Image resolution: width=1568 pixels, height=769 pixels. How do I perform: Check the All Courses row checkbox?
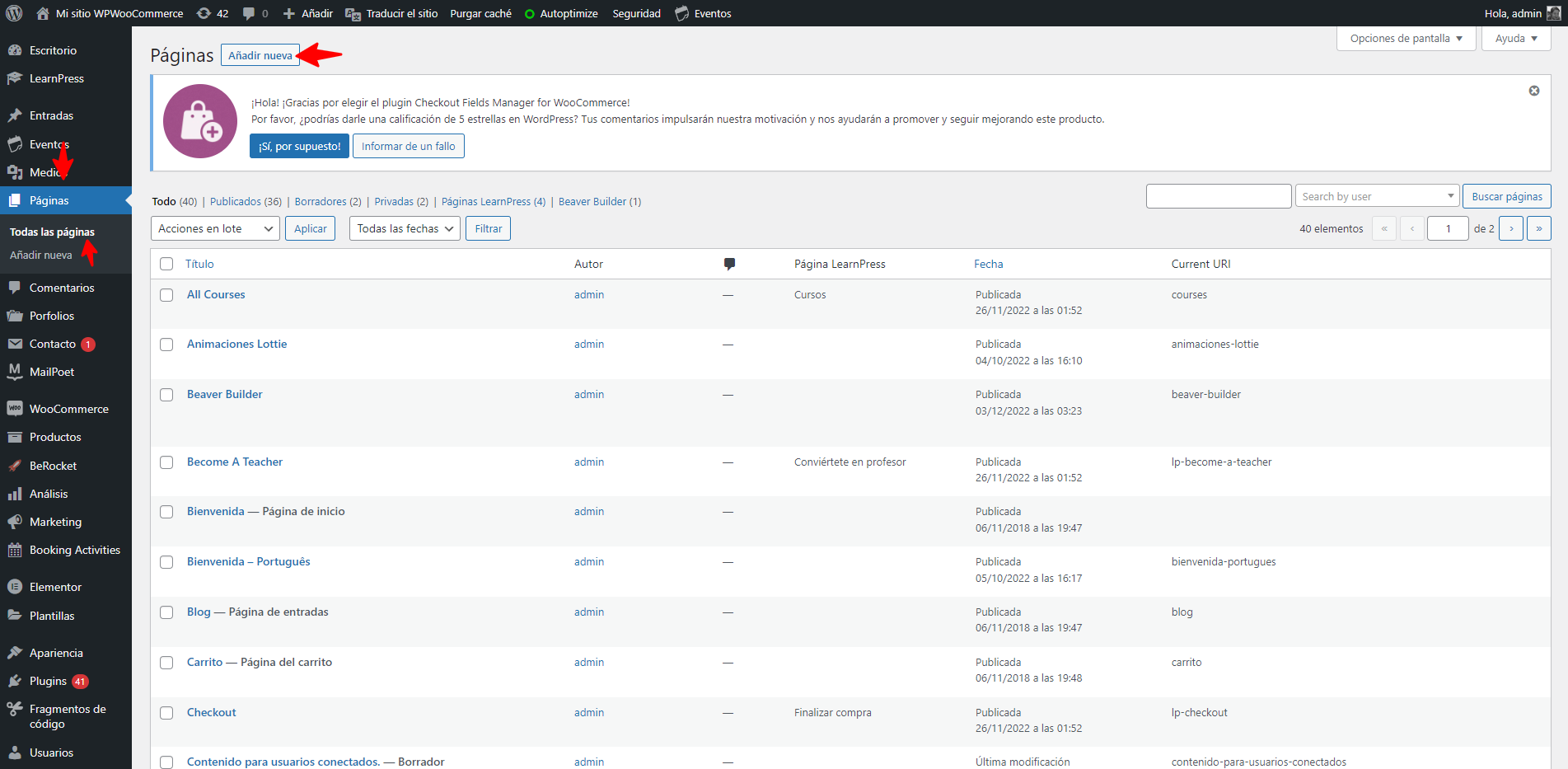166,295
